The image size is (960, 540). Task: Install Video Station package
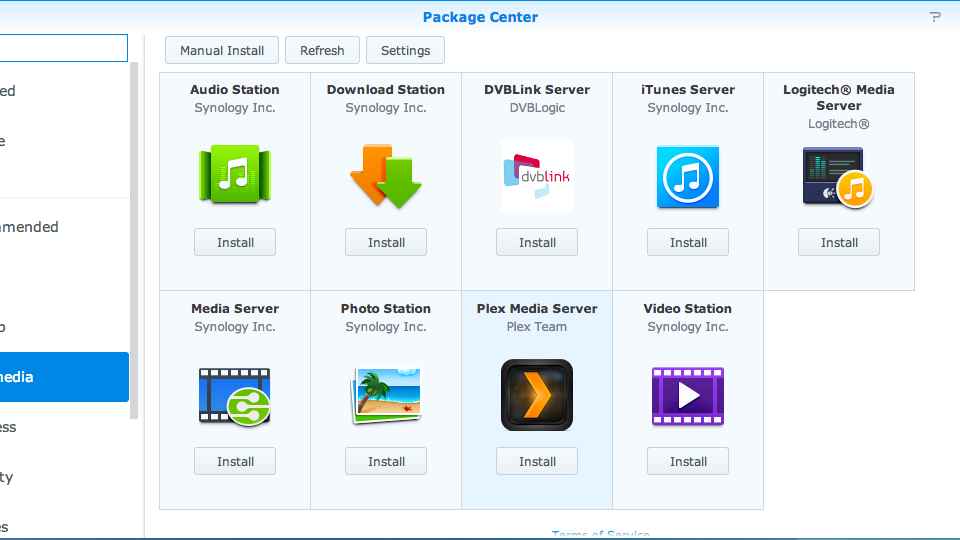pos(688,462)
